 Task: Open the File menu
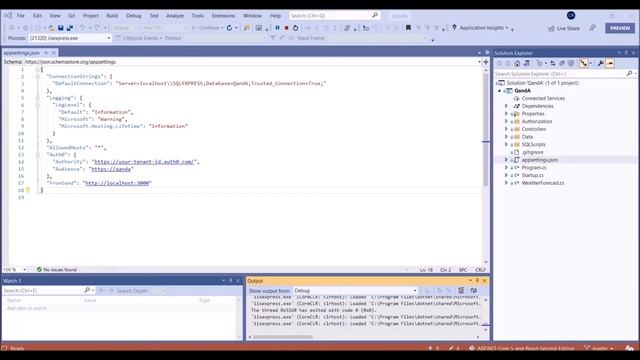(x=21, y=16)
